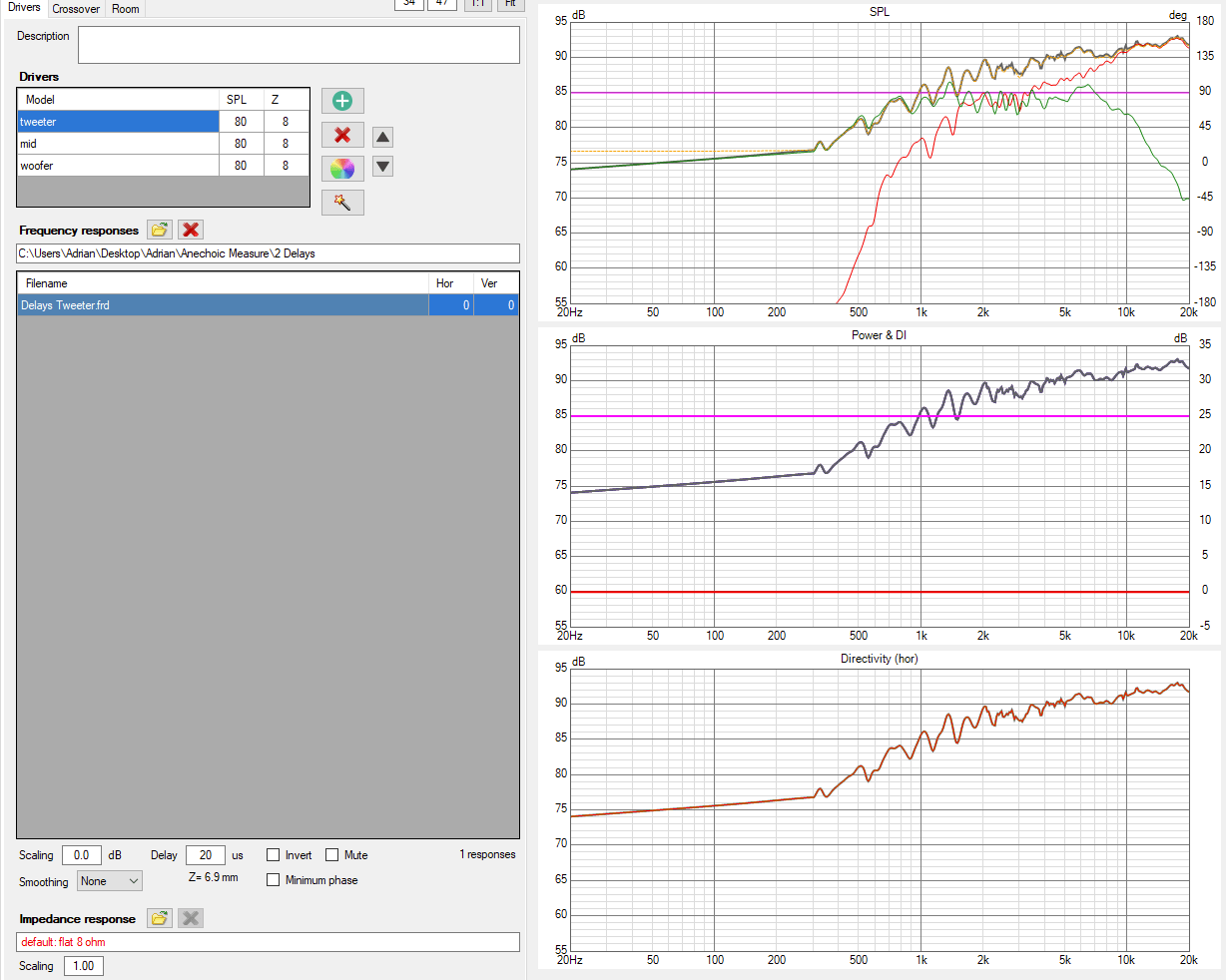Image resolution: width=1226 pixels, height=980 pixels.
Task: Click the Model column header
Action: 118,100
